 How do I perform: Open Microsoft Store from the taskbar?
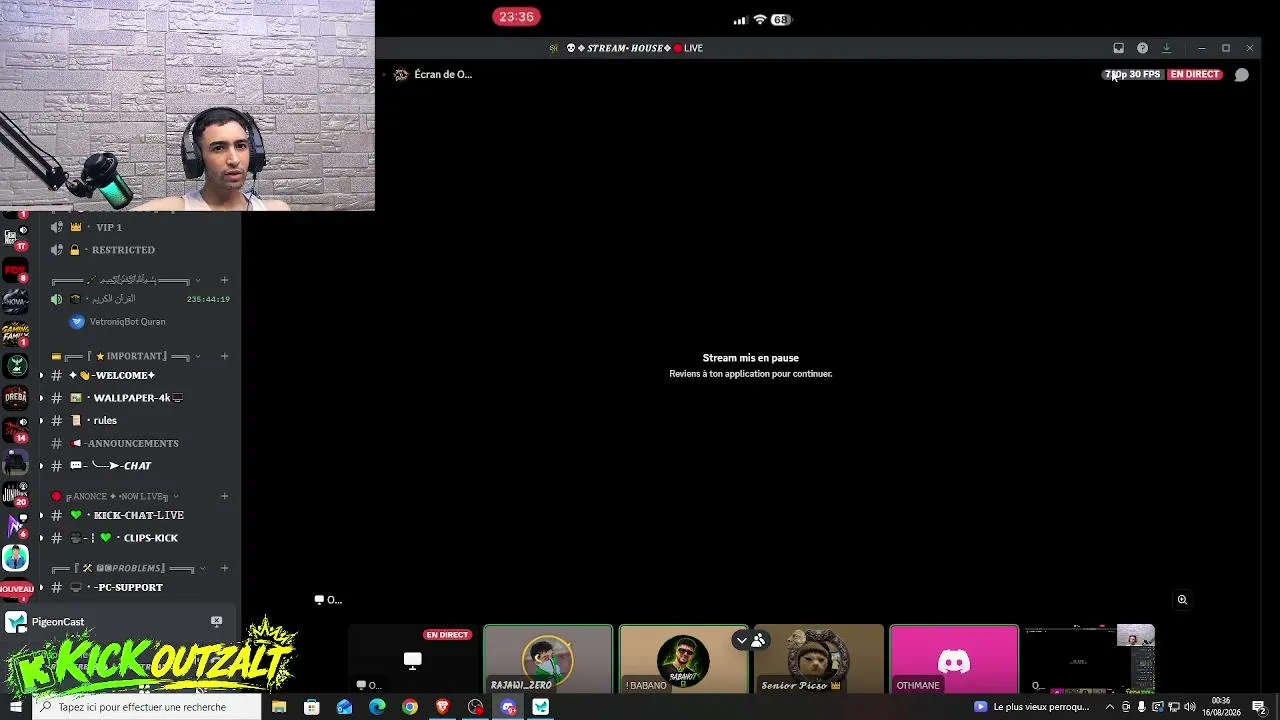pyautogui.click(x=312, y=707)
